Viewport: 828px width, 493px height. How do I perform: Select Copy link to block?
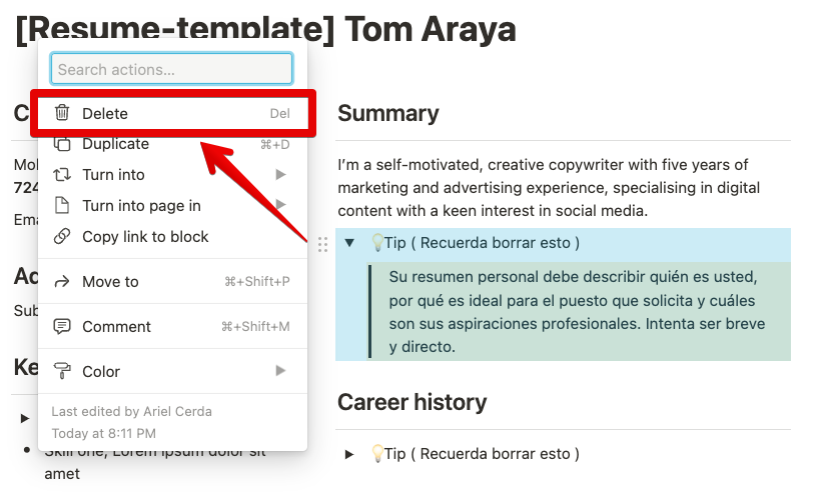tap(173, 236)
